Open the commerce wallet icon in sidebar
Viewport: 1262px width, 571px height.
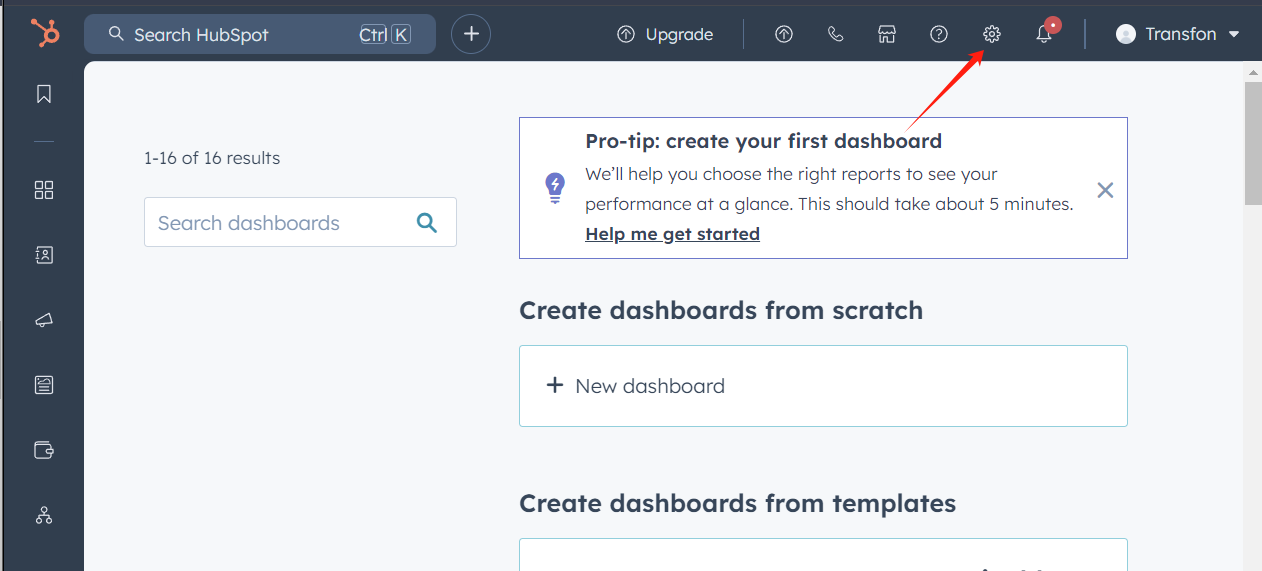44,450
